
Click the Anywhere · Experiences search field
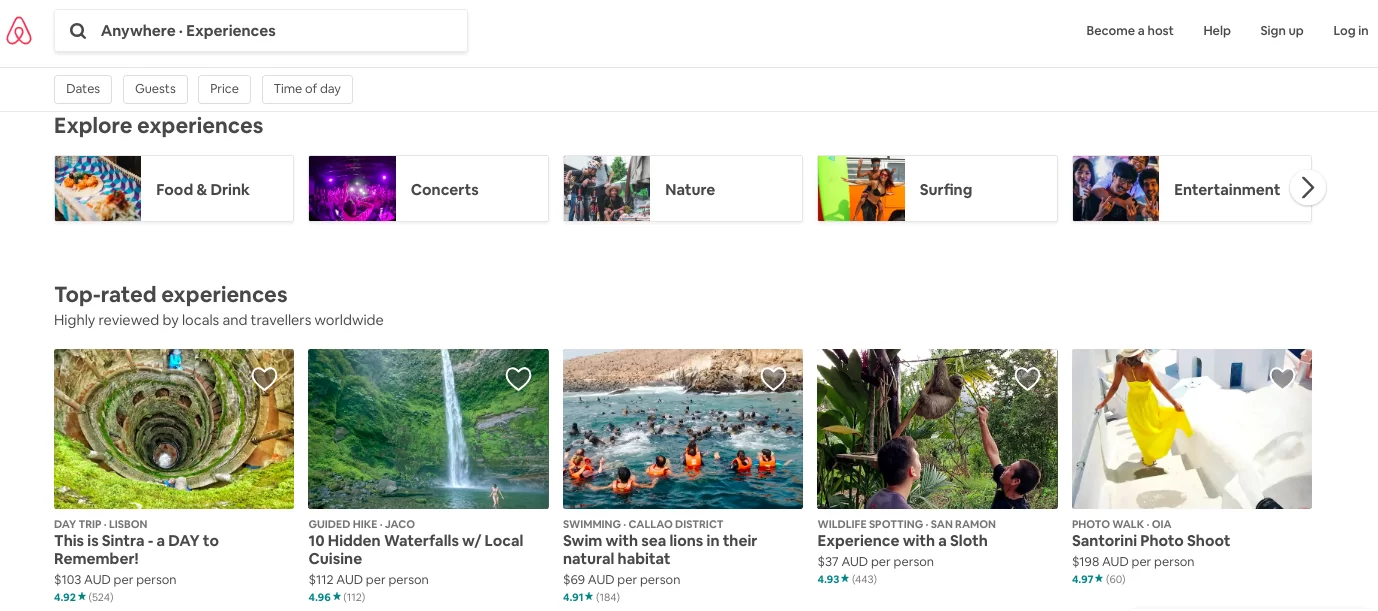(x=261, y=31)
